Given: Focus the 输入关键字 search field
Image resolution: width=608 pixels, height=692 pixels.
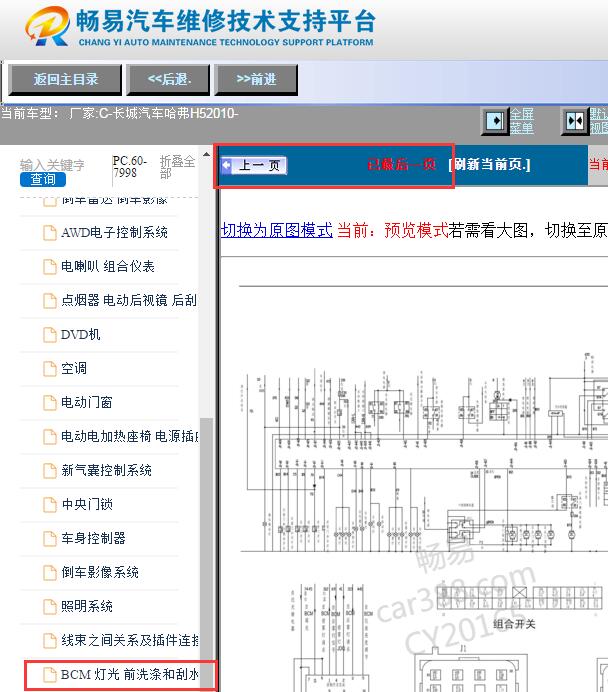Looking at the screenshot, I should [x=52, y=165].
